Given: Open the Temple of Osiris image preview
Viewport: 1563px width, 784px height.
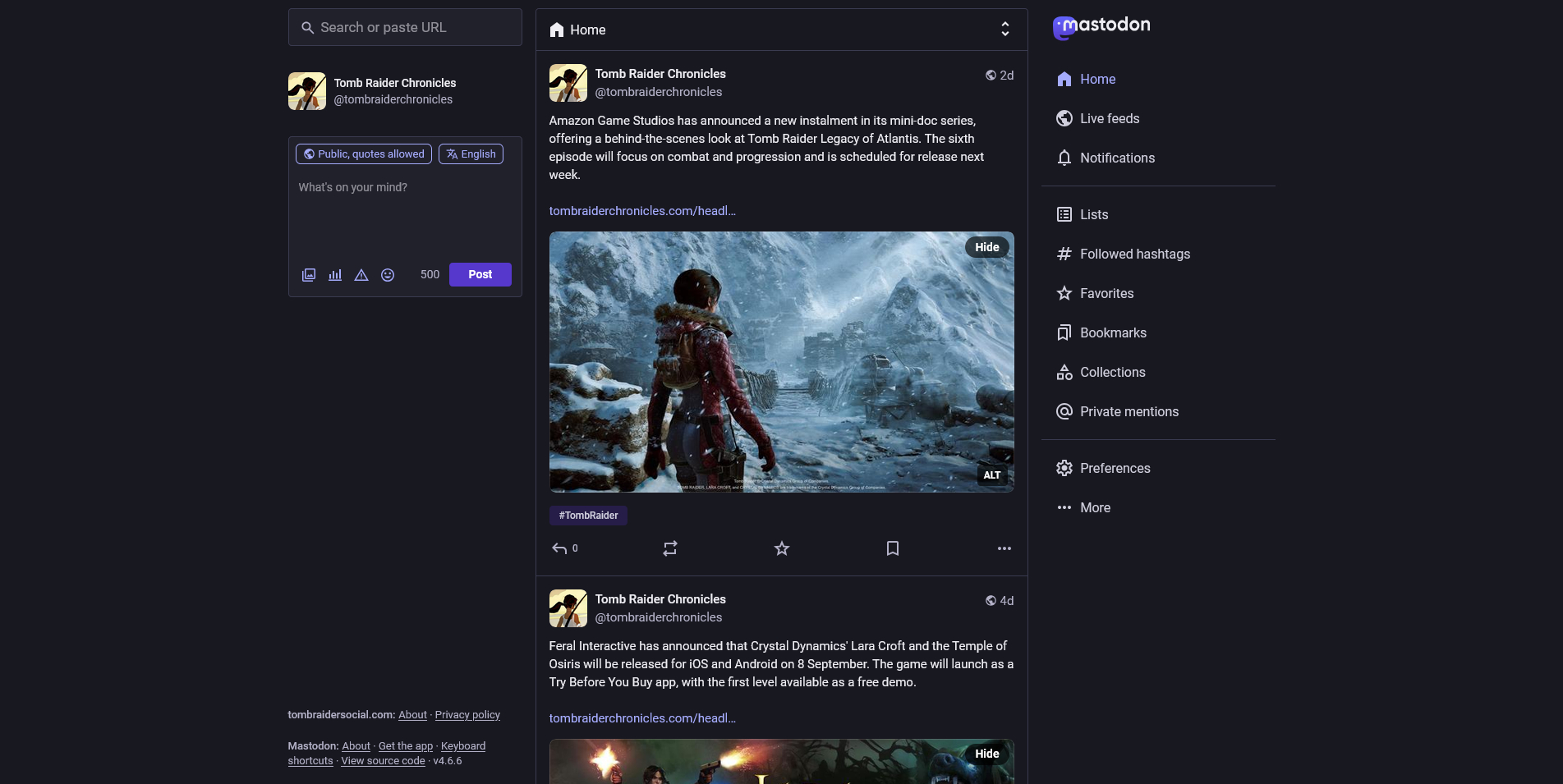Looking at the screenshot, I should click(781, 762).
